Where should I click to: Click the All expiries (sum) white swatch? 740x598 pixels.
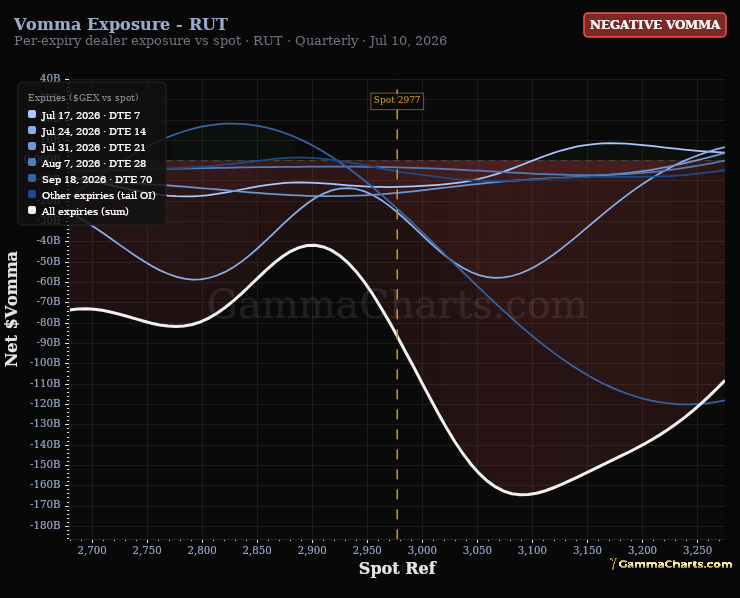32,211
